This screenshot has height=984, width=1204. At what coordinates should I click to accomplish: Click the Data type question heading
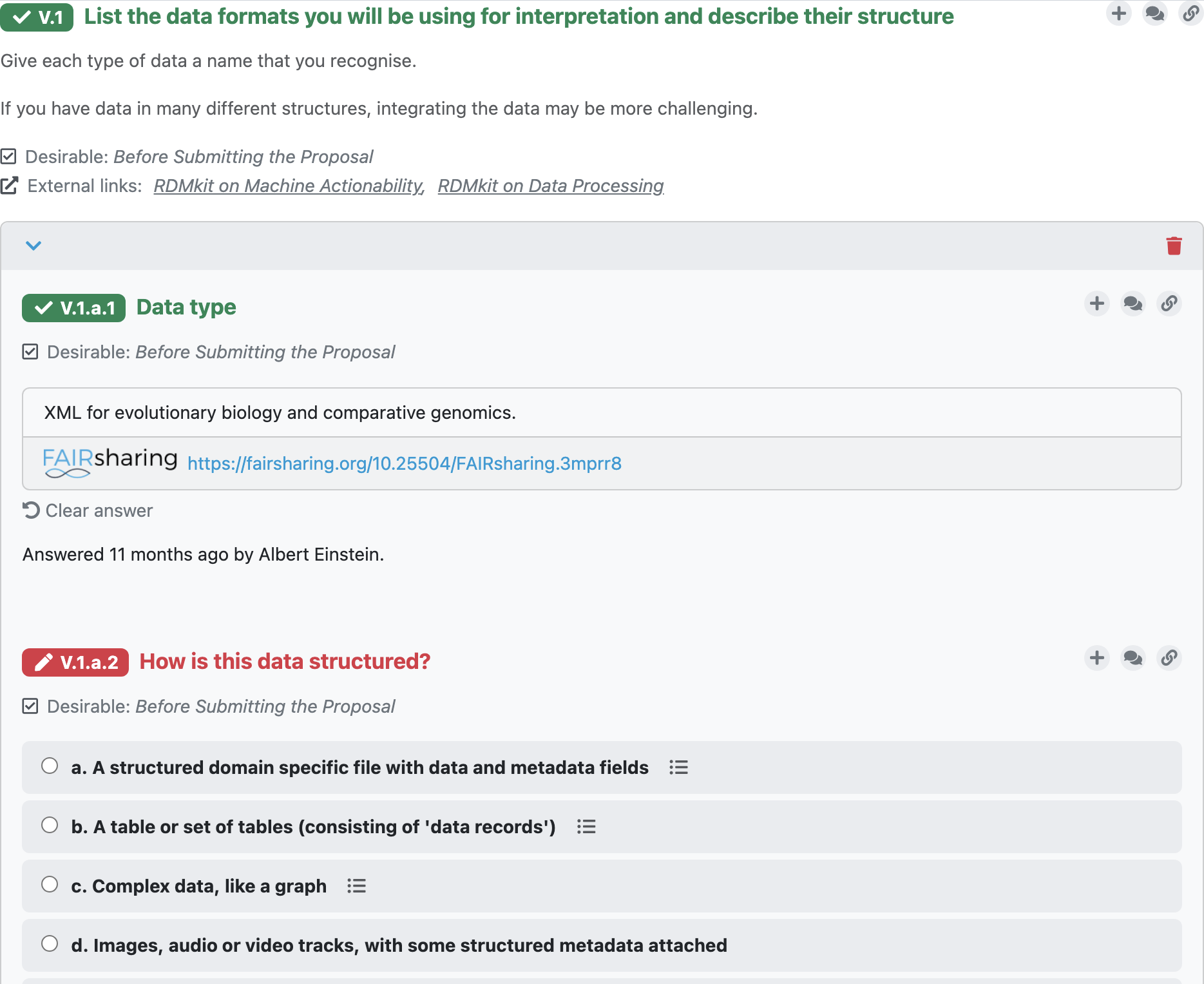click(x=186, y=307)
